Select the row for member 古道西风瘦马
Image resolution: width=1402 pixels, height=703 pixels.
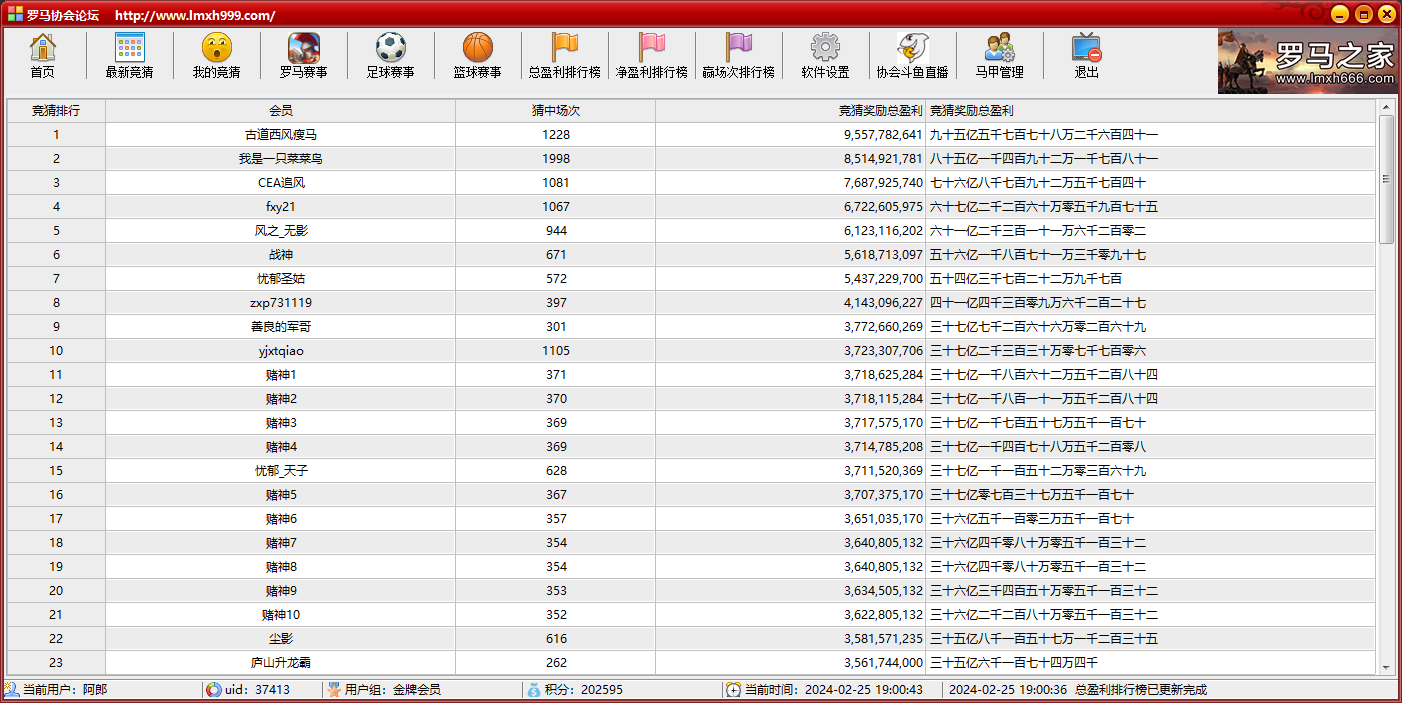[x=280, y=135]
